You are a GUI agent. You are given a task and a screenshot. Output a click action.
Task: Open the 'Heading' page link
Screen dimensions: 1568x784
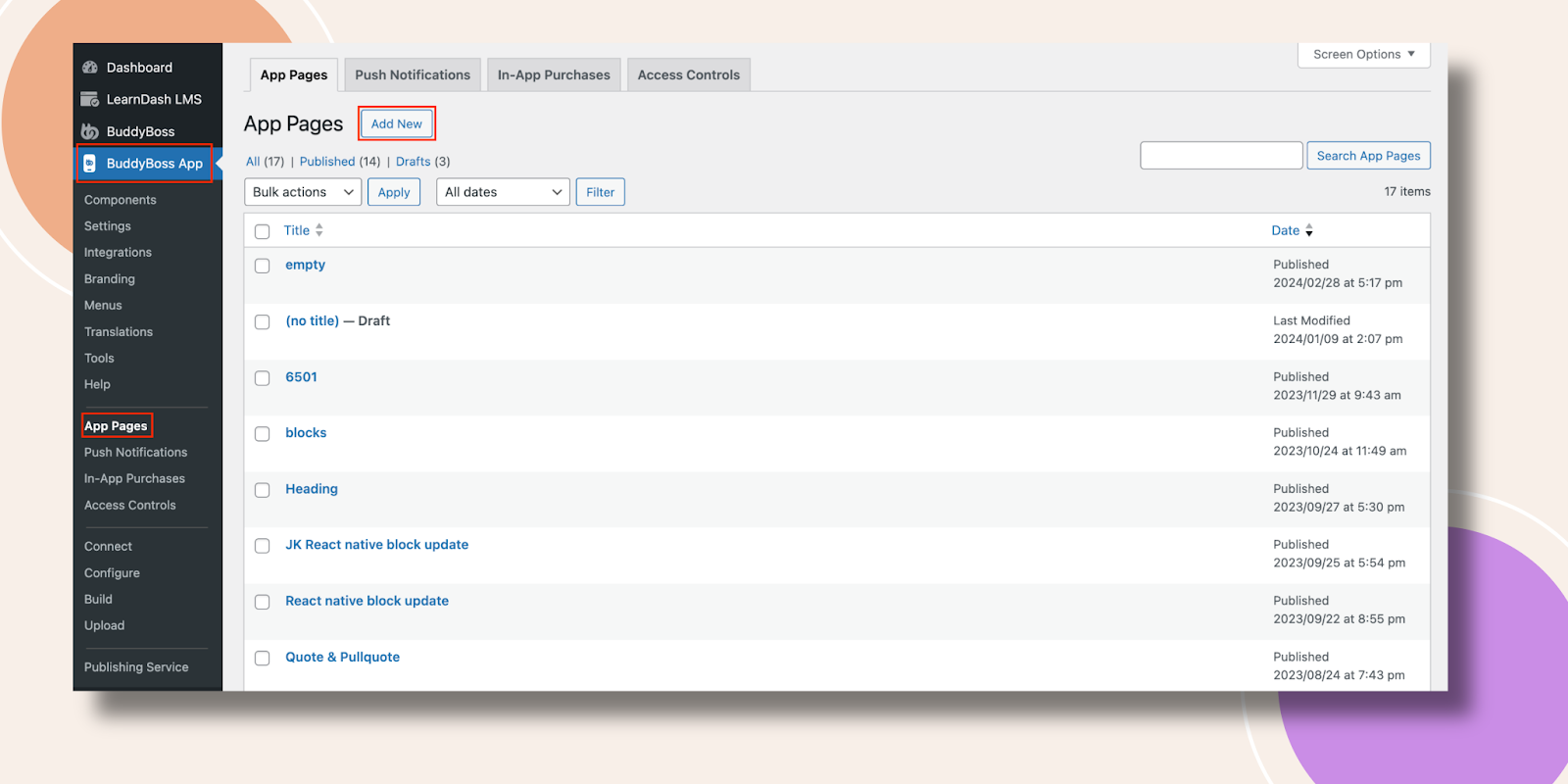pos(312,489)
